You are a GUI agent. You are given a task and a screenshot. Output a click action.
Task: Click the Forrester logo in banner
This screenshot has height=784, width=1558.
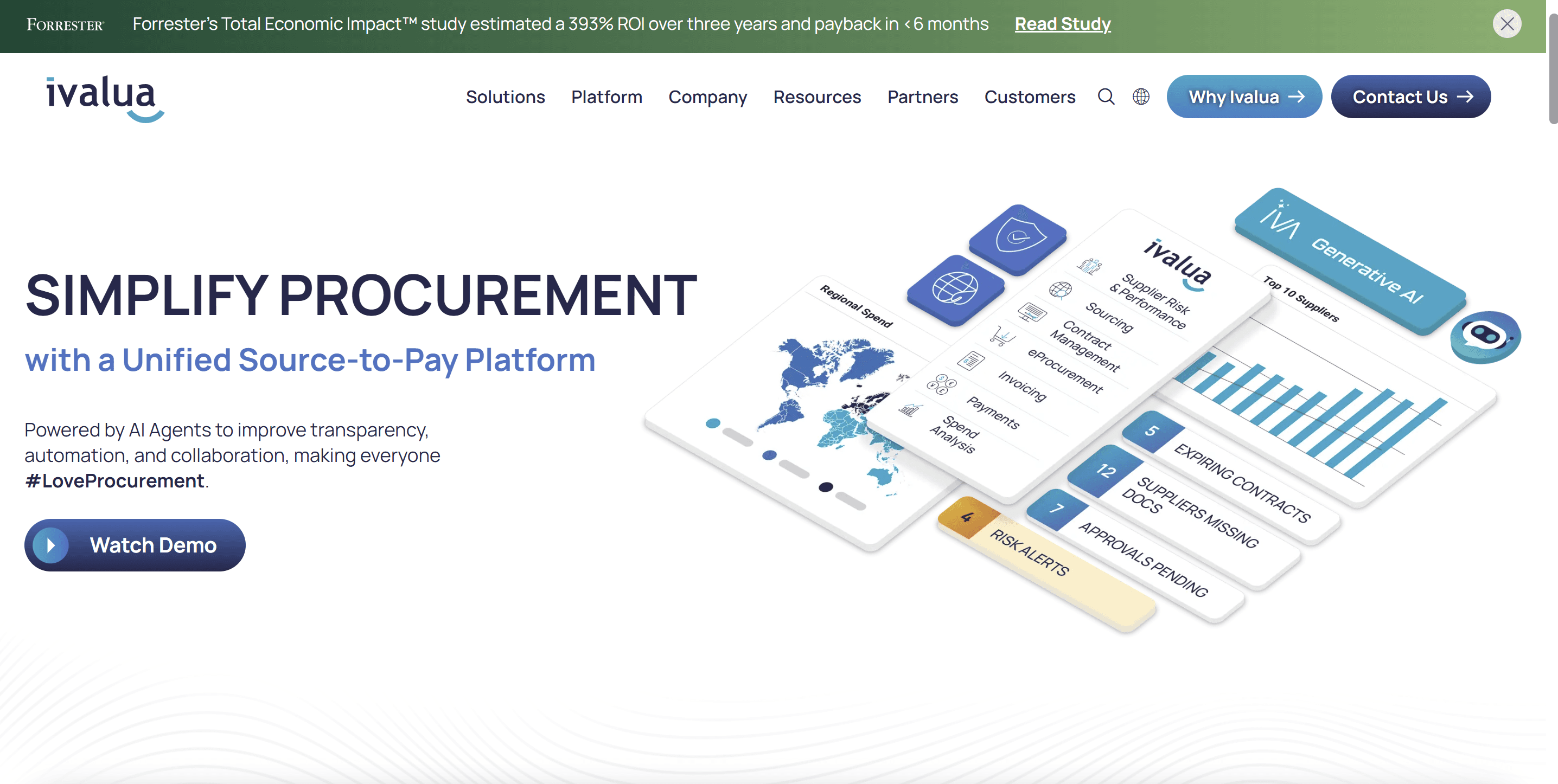point(65,25)
